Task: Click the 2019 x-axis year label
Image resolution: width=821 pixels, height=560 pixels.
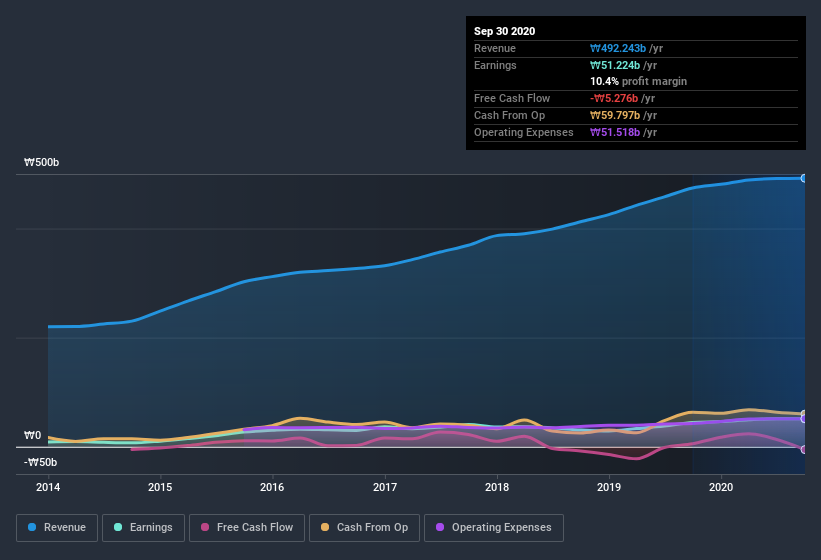Action: (x=609, y=487)
